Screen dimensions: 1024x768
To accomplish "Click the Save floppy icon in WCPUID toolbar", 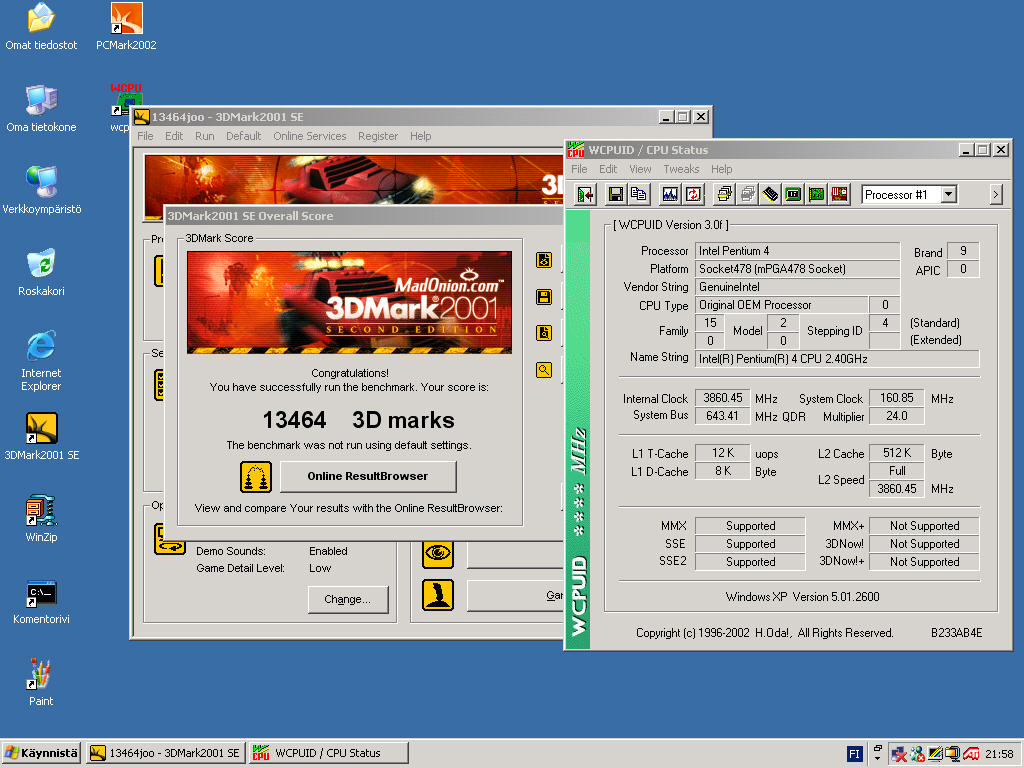I will (x=616, y=194).
